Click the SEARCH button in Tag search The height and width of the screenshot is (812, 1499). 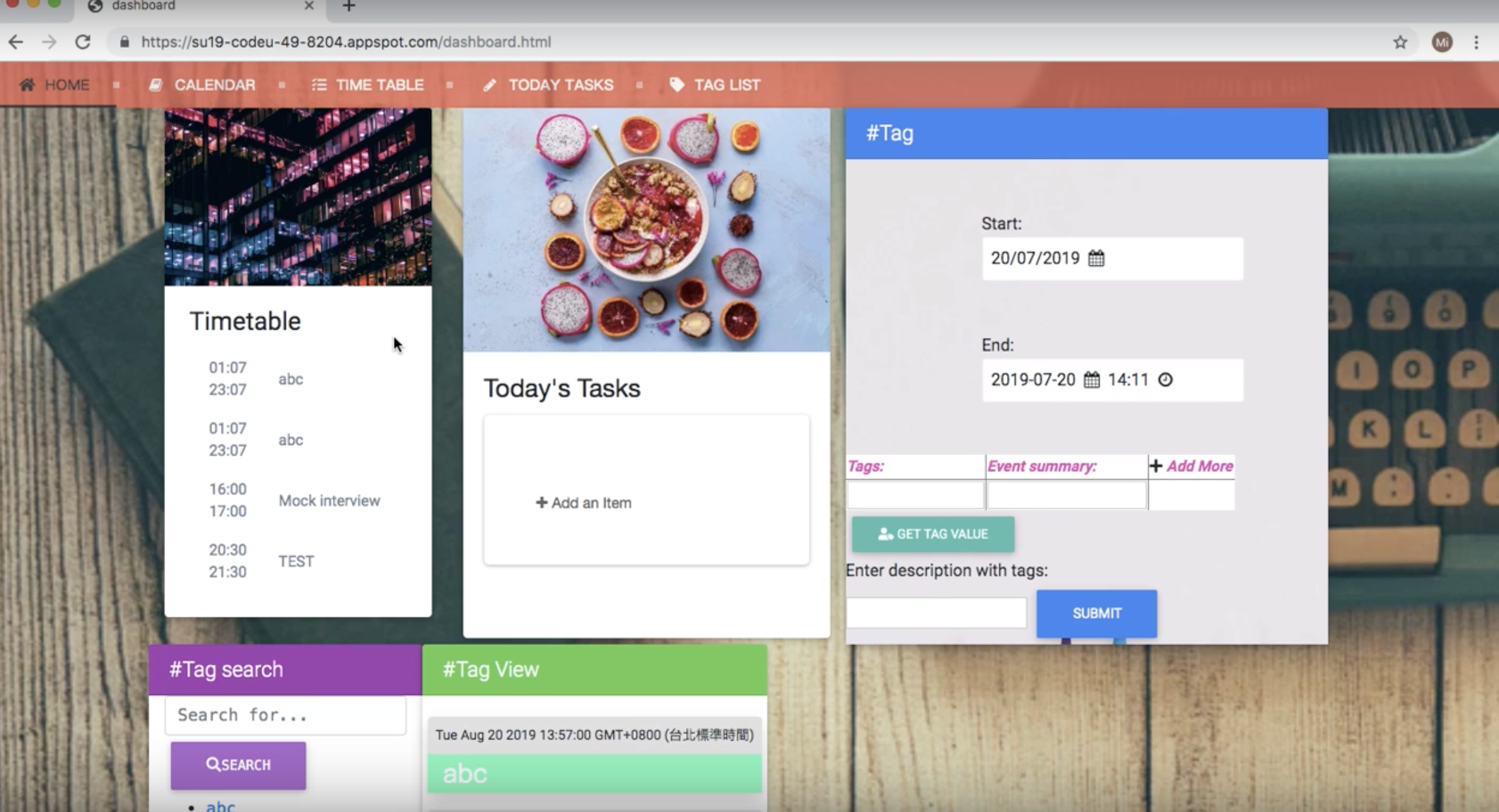pos(238,764)
